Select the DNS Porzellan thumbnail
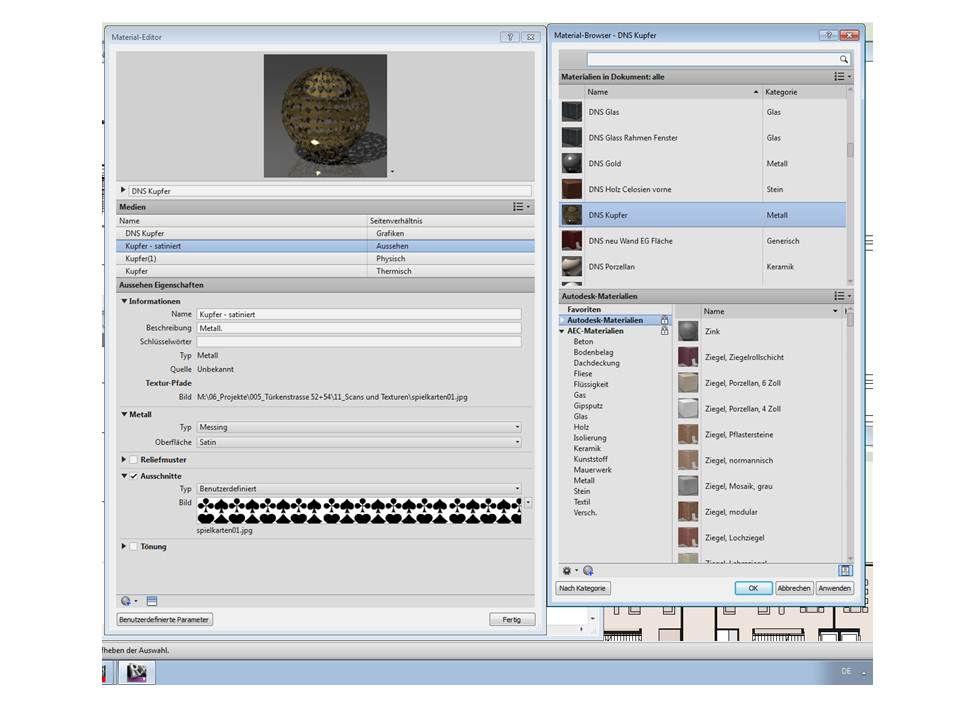Image resolution: width=960 pixels, height=720 pixels. [x=572, y=266]
